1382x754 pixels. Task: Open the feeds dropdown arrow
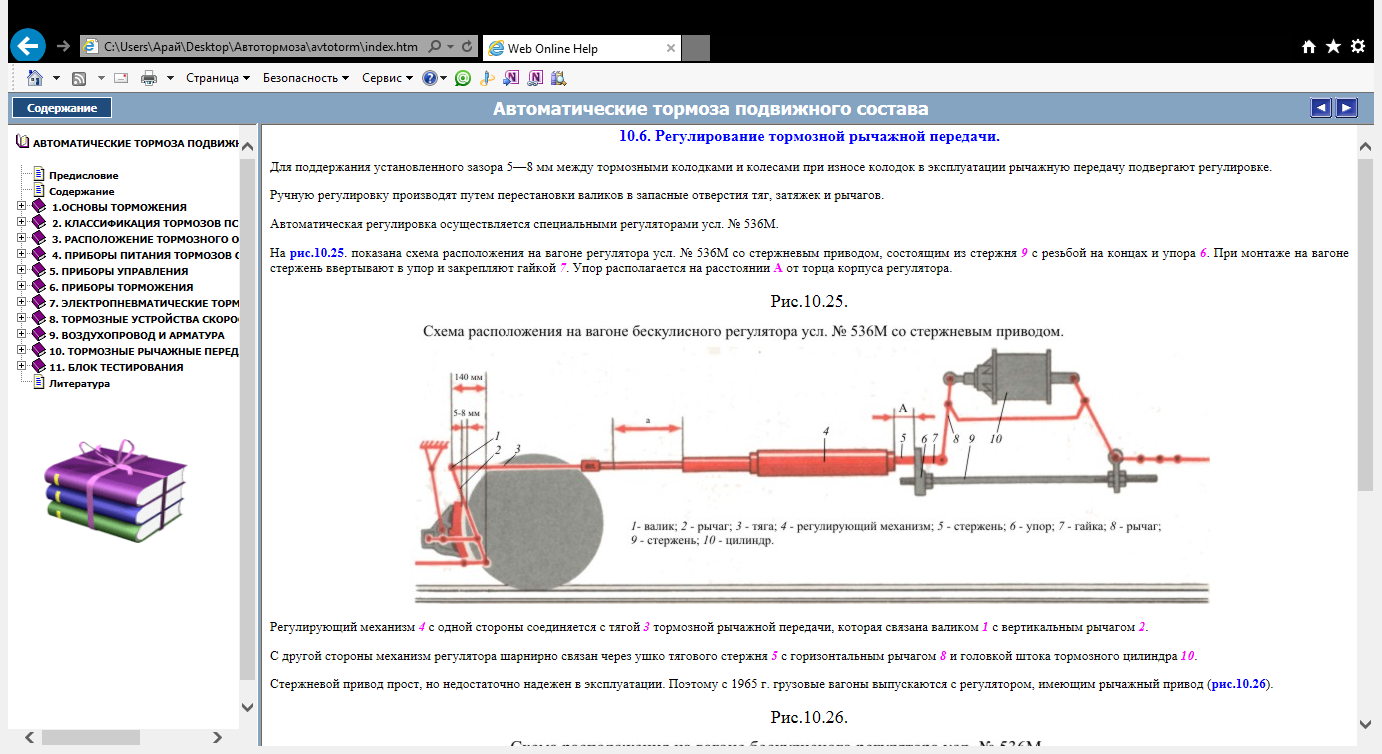coord(100,77)
